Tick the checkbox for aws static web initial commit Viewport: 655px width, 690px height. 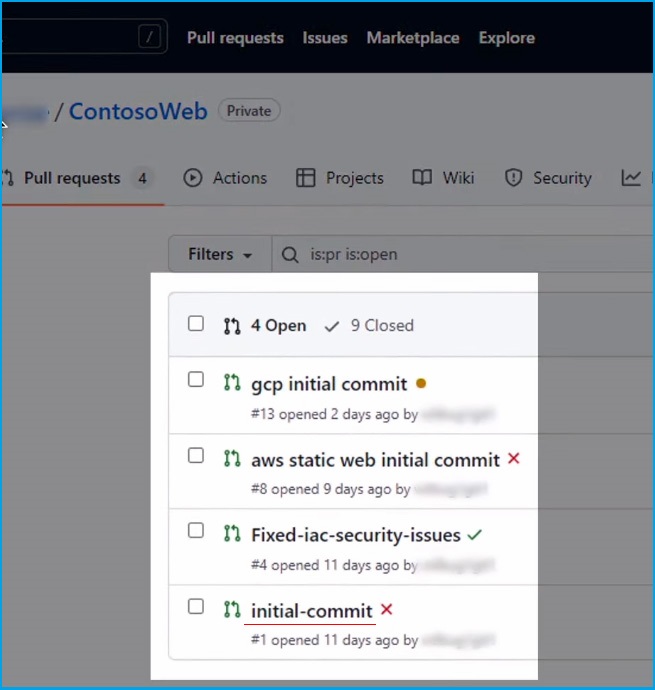pos(195,455)
